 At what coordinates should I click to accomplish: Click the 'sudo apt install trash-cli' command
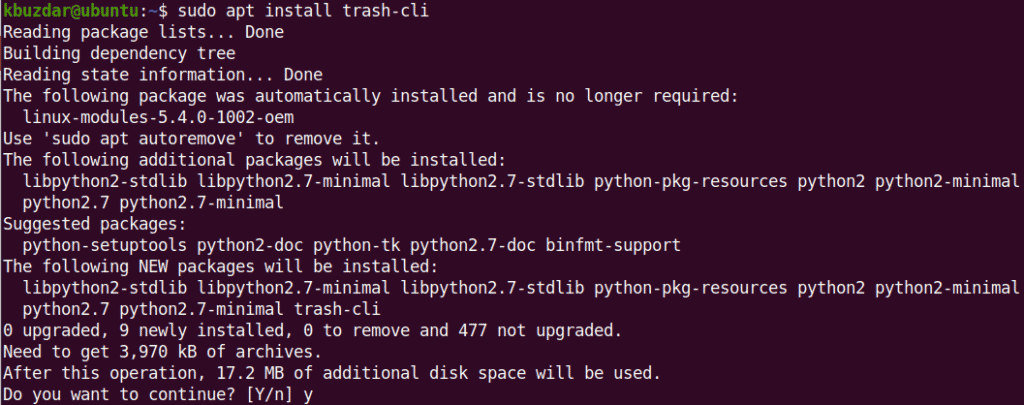pos(304,10)
